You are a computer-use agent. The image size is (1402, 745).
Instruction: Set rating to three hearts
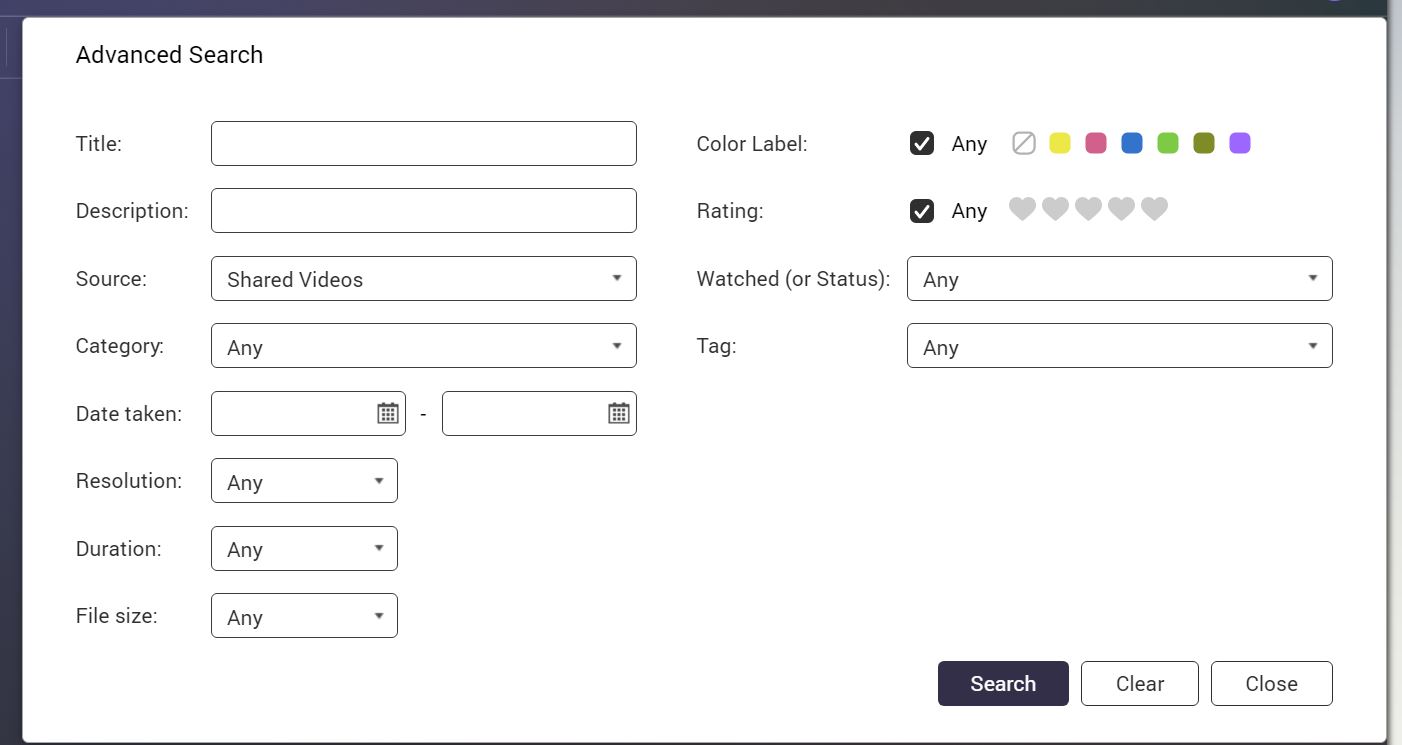[x=1088, y=209]
